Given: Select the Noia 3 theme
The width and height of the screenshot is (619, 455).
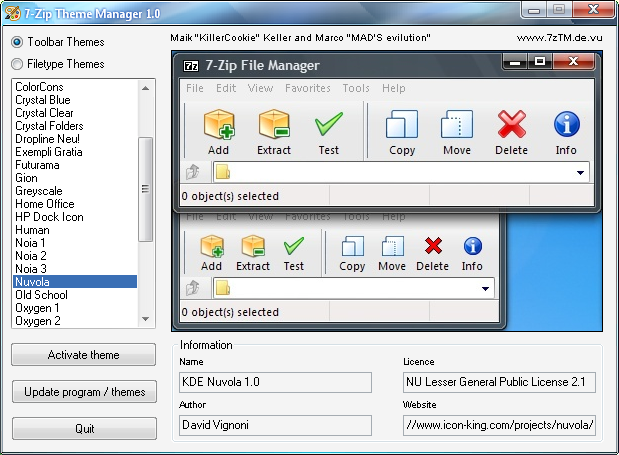Looking at the screenshot, I should click(x=75, y=269).
